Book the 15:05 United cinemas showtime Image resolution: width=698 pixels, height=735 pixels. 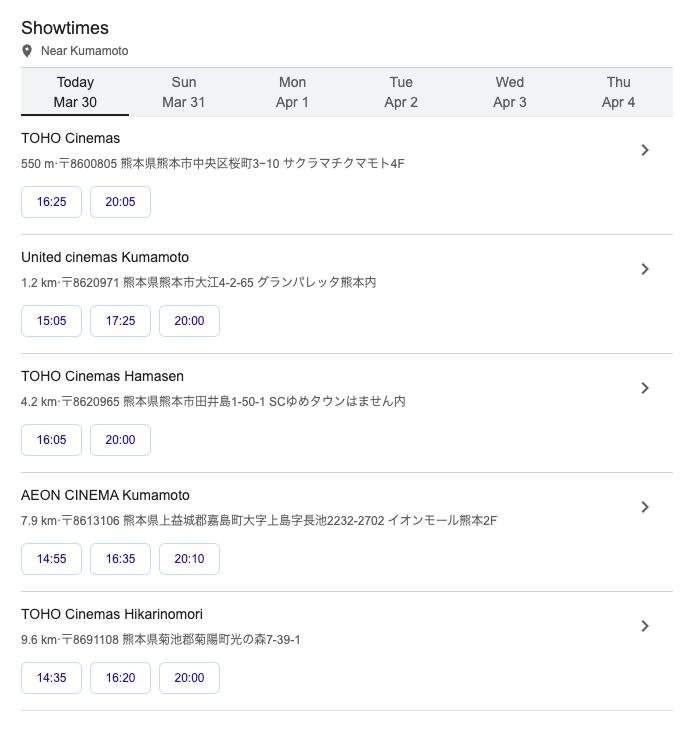(x=51, y=321)
